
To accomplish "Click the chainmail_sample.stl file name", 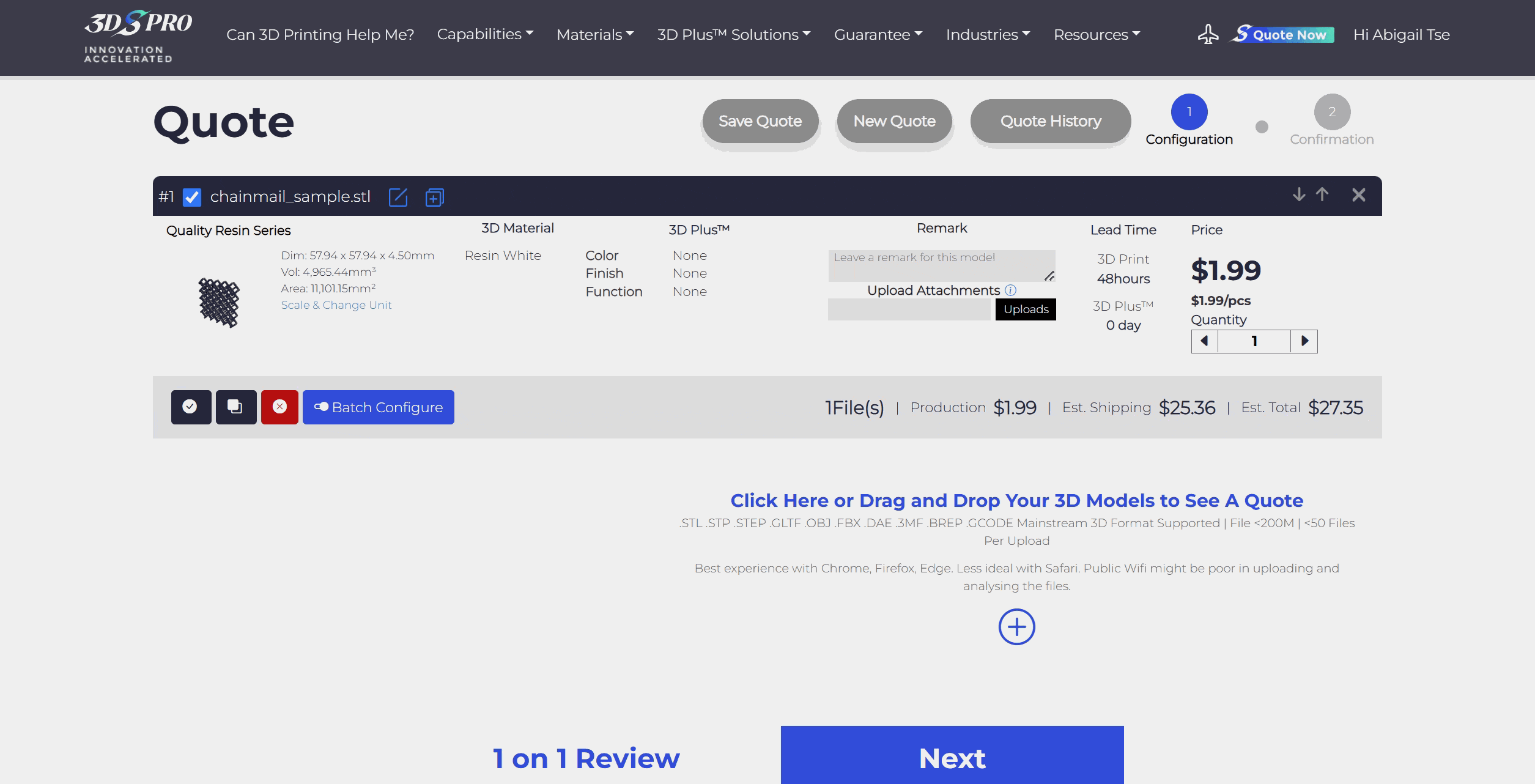I will 290,196.
